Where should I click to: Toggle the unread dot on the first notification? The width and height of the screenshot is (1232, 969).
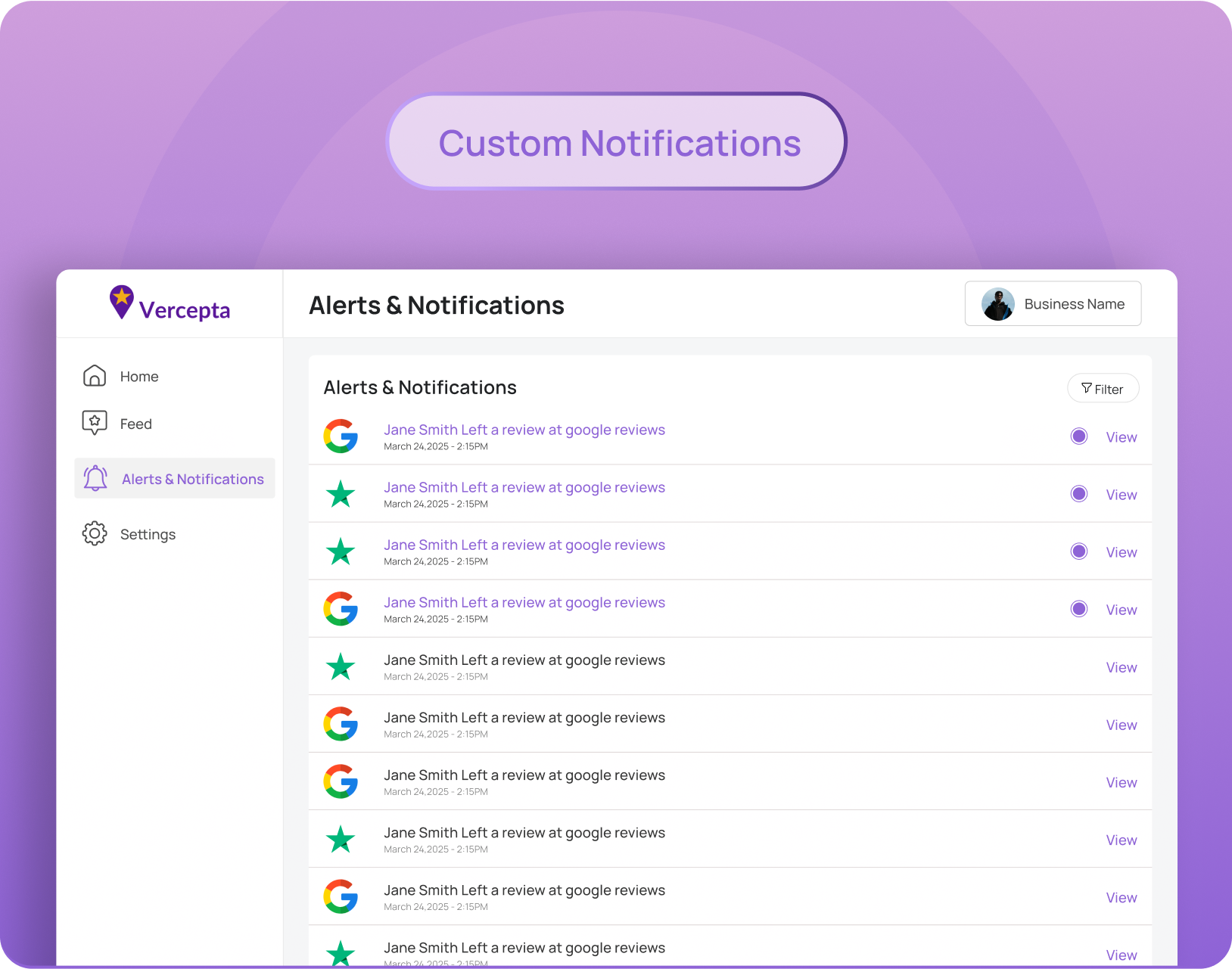[x=1079, y=436]
